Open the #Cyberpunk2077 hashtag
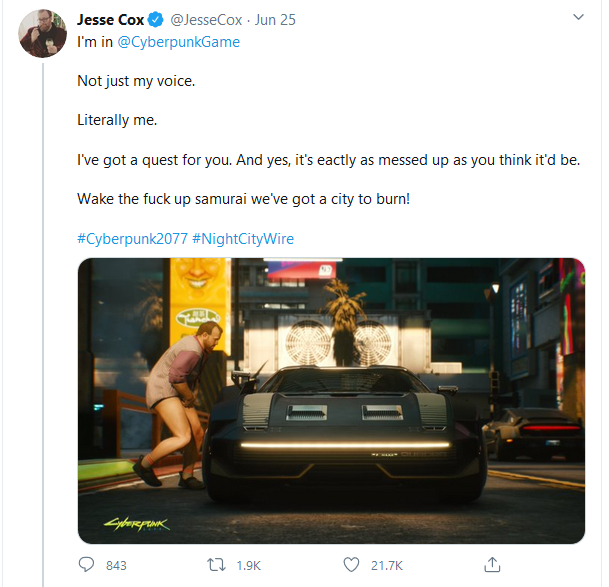Viewport: 609px width, 587px height. [x=132, y=239]
